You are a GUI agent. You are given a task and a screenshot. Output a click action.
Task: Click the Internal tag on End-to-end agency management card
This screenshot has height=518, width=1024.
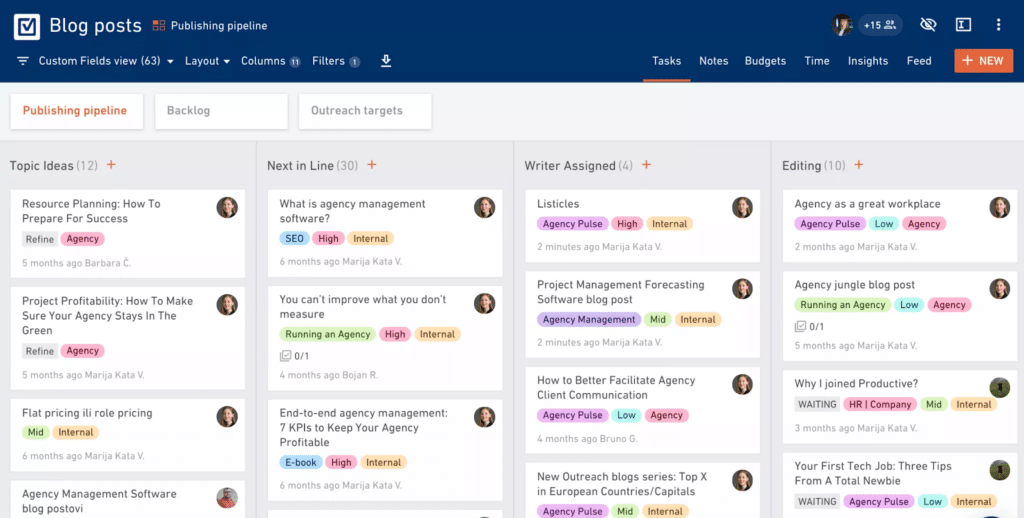point(383,462)
